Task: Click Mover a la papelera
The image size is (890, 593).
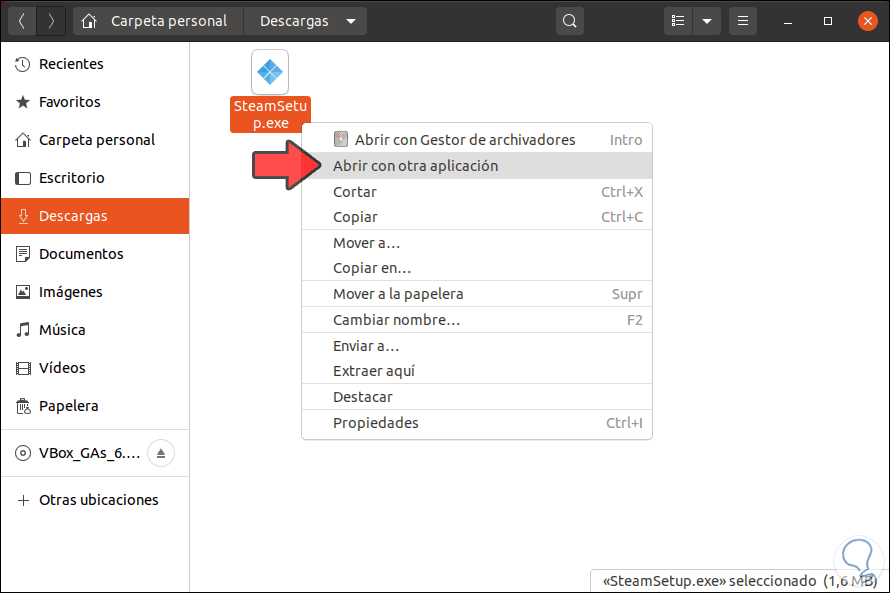Action: tap(398, 294)
